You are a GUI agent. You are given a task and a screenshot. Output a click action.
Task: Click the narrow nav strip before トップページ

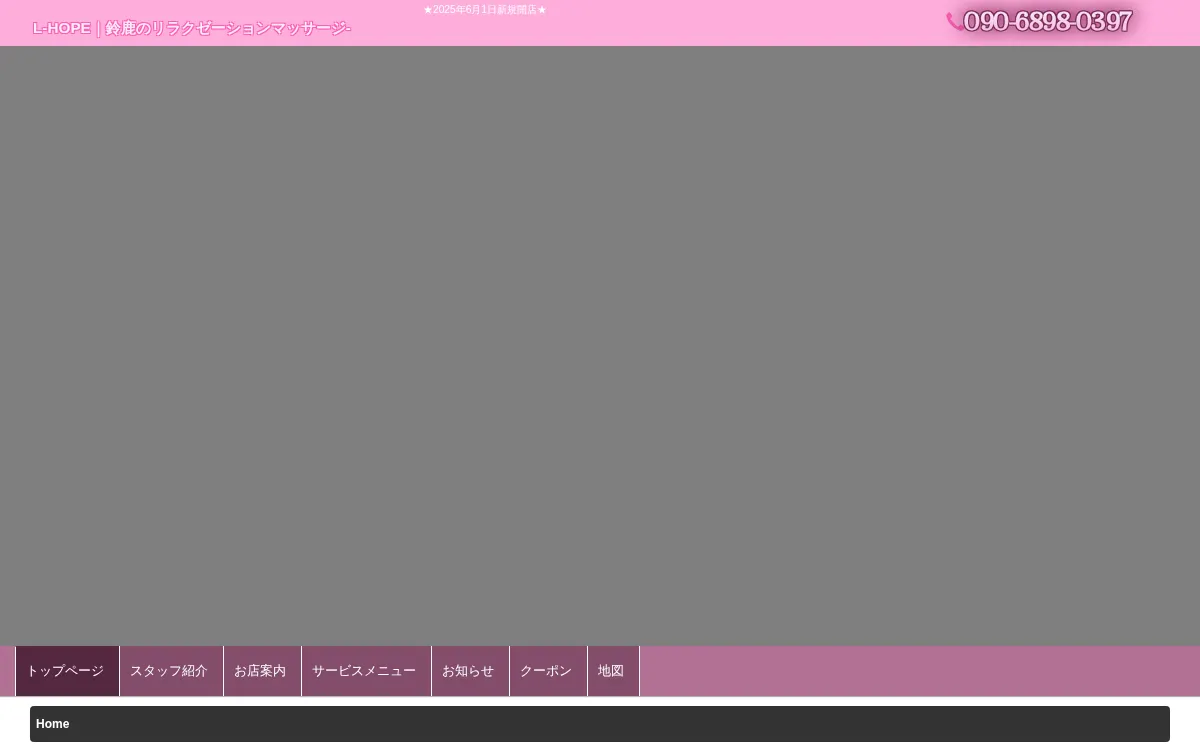pyautogui.click(x=7, y=671)
